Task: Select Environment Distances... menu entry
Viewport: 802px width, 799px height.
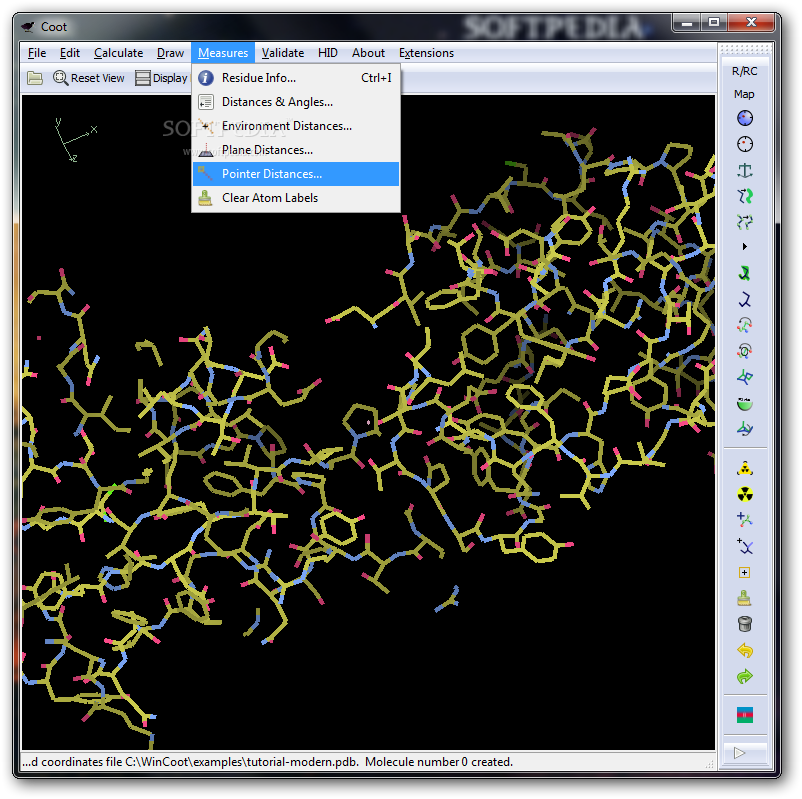Action: [x=296, y=126]
